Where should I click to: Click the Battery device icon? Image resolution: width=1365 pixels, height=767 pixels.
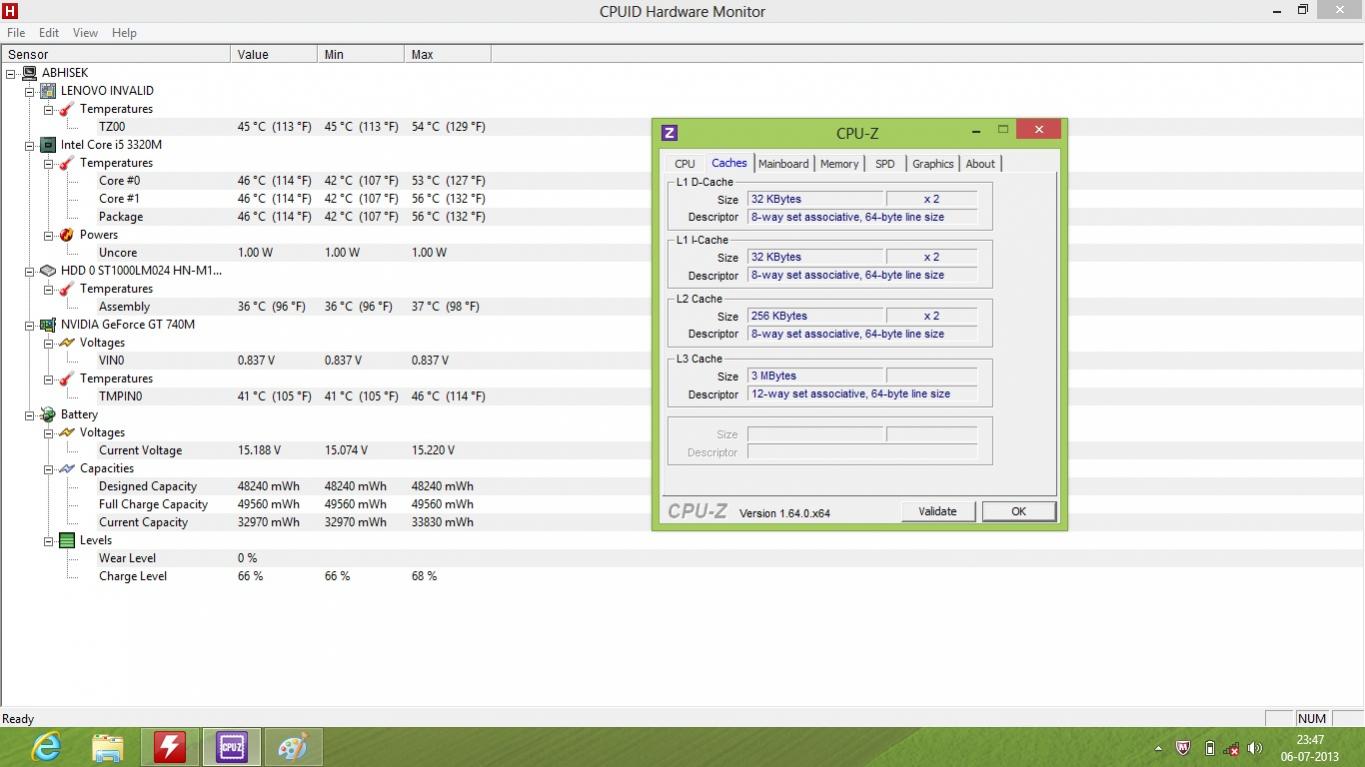click(48, 415)
